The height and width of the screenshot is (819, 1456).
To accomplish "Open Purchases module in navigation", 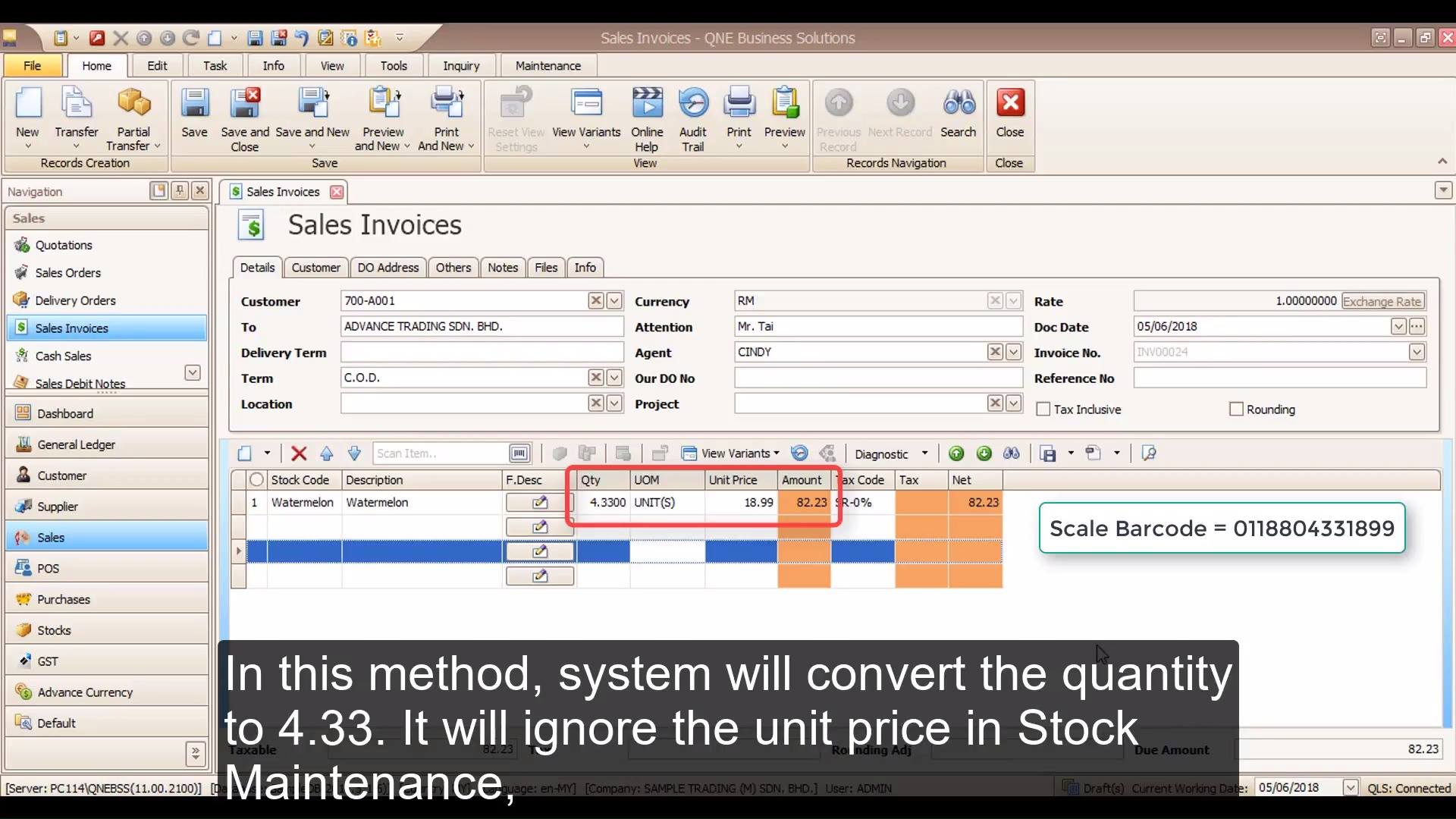I will [x=106, y=599].
